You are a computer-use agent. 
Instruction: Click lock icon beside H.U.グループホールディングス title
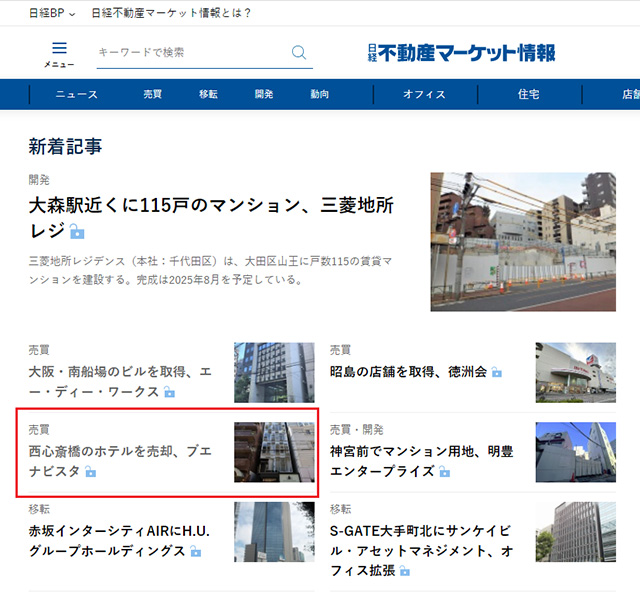(196, 551)
